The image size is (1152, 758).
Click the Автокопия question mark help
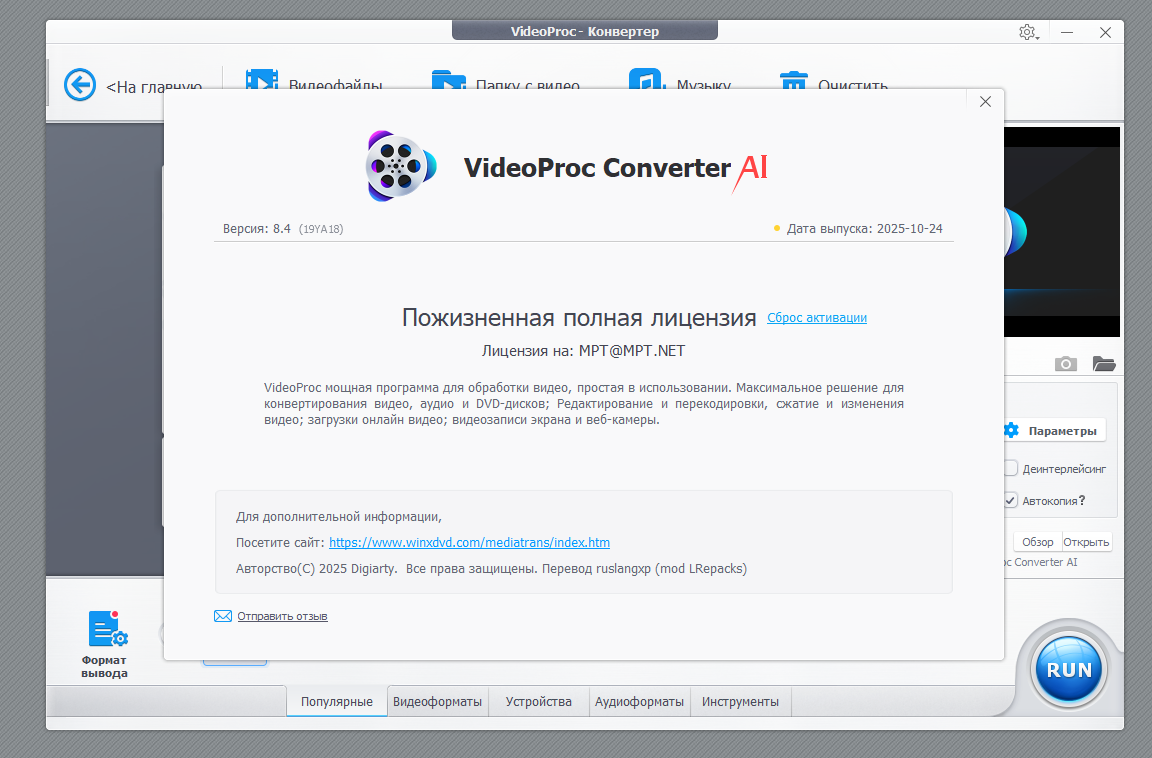pos(1082,500)
